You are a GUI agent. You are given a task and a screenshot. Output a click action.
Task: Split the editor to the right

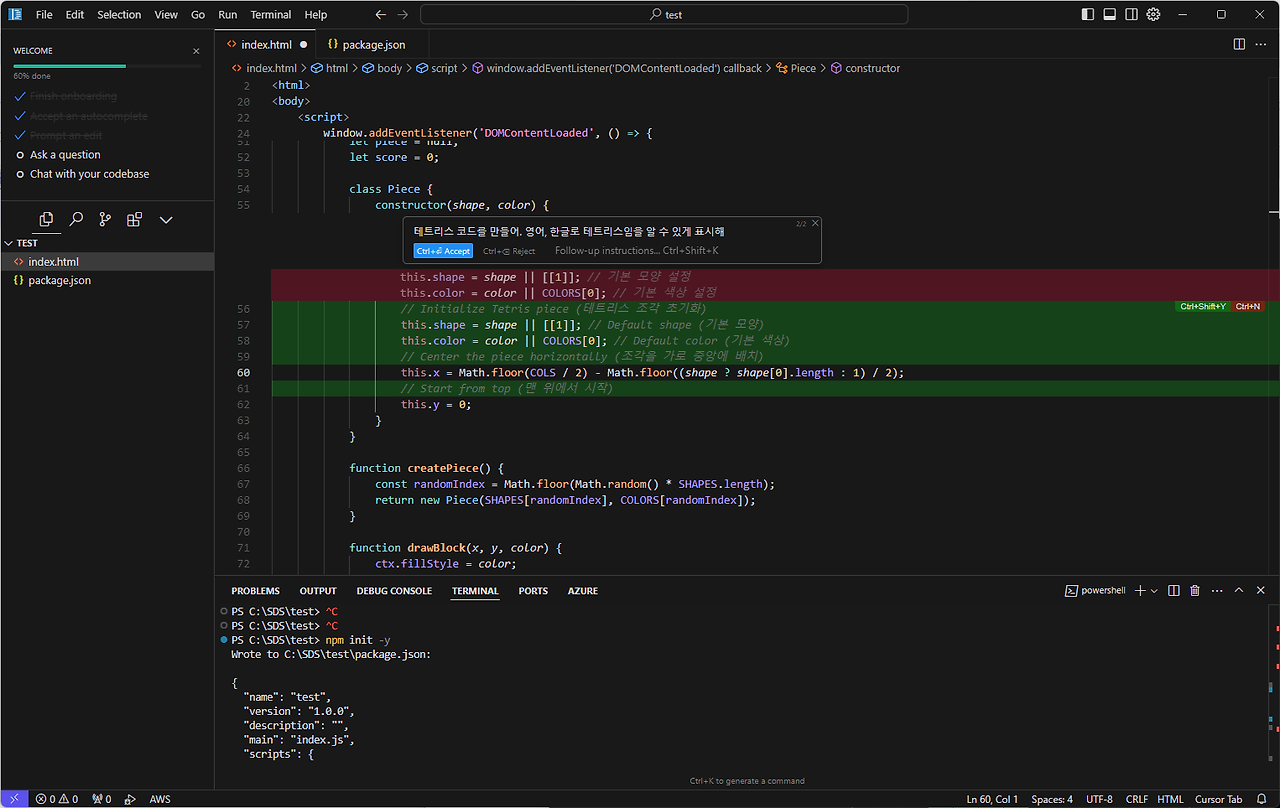1239,44
